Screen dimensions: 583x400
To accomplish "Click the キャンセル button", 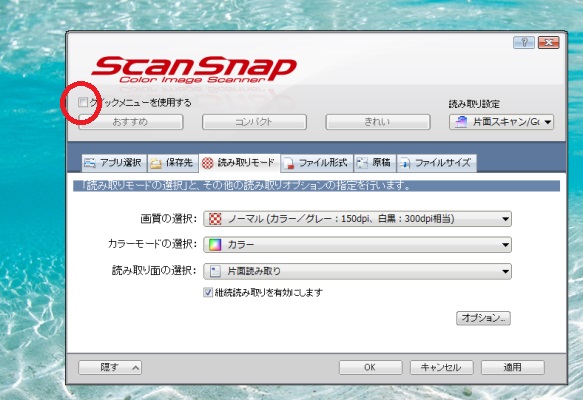I will 441,367.
